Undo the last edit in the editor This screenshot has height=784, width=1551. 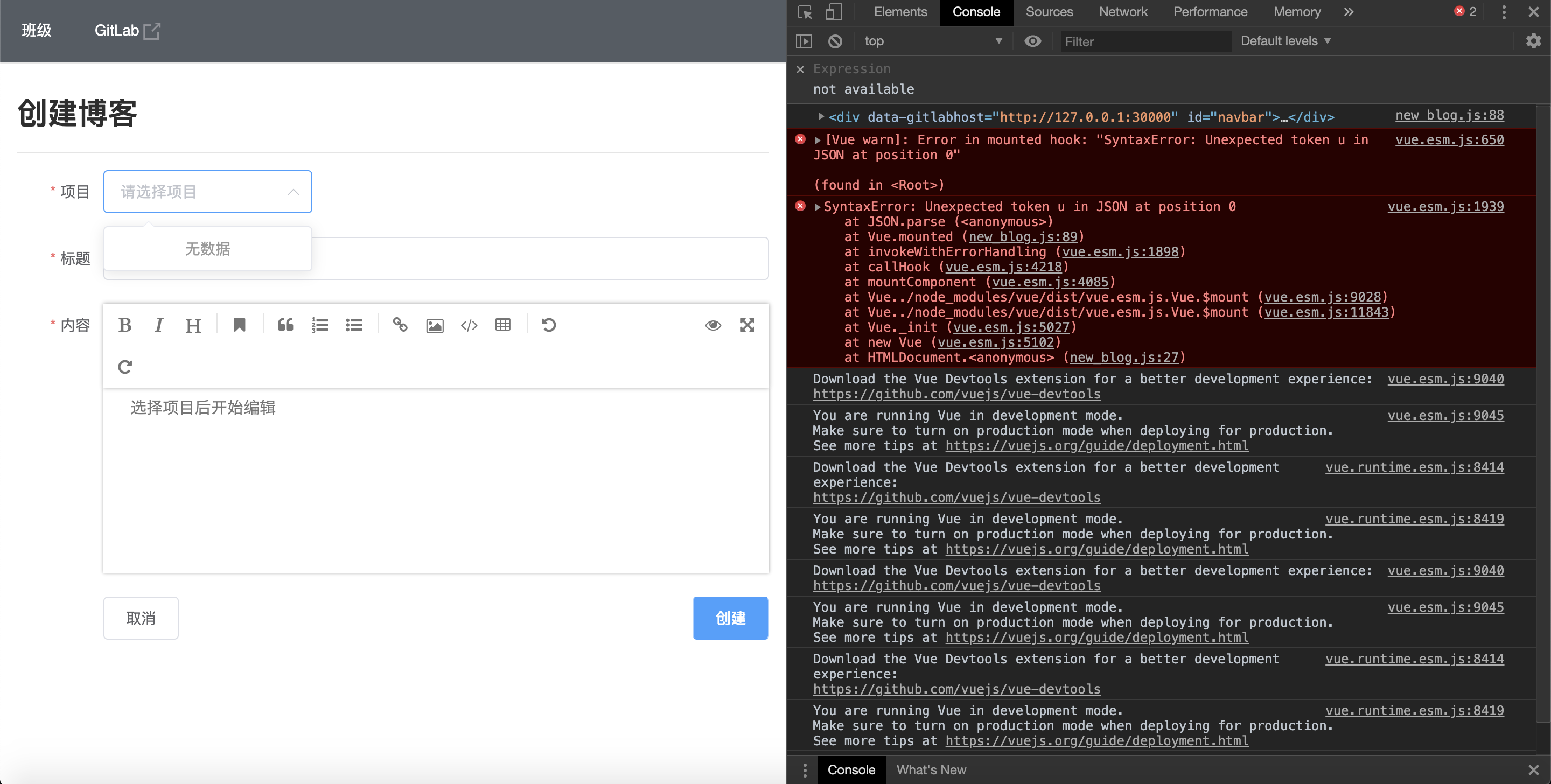coord(548,325)
